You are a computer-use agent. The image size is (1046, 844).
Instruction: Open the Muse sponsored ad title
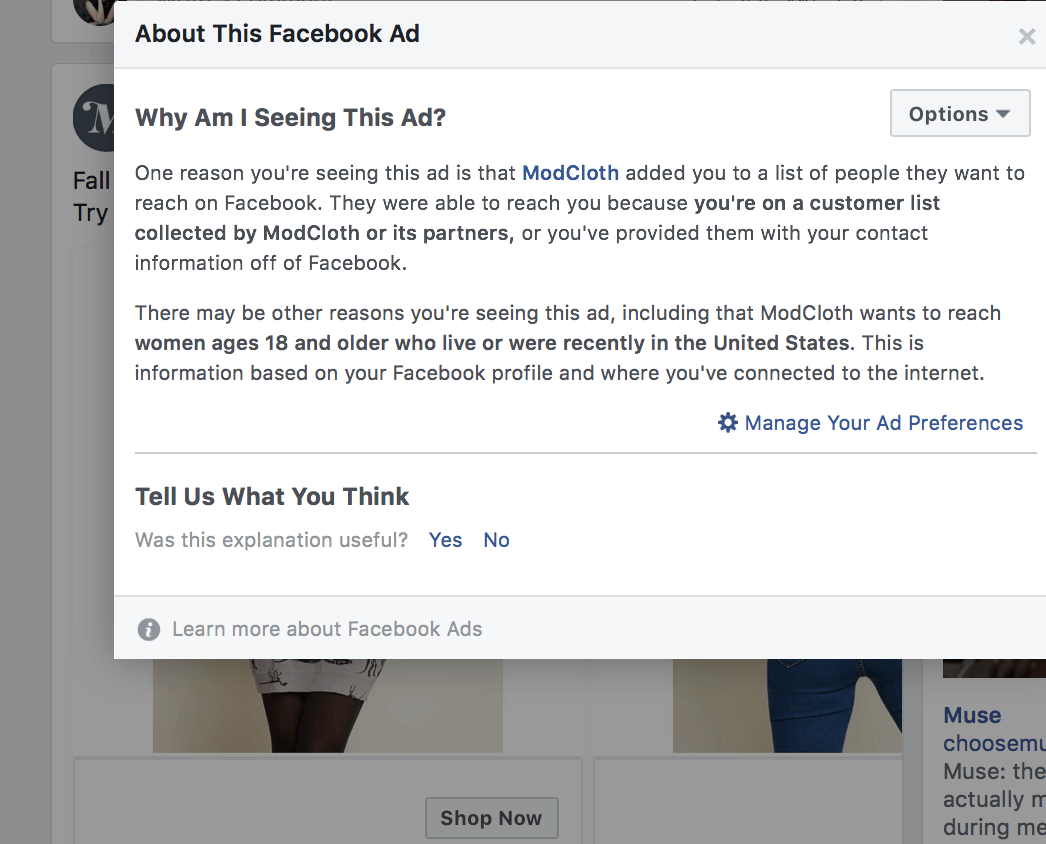point(972,715)
